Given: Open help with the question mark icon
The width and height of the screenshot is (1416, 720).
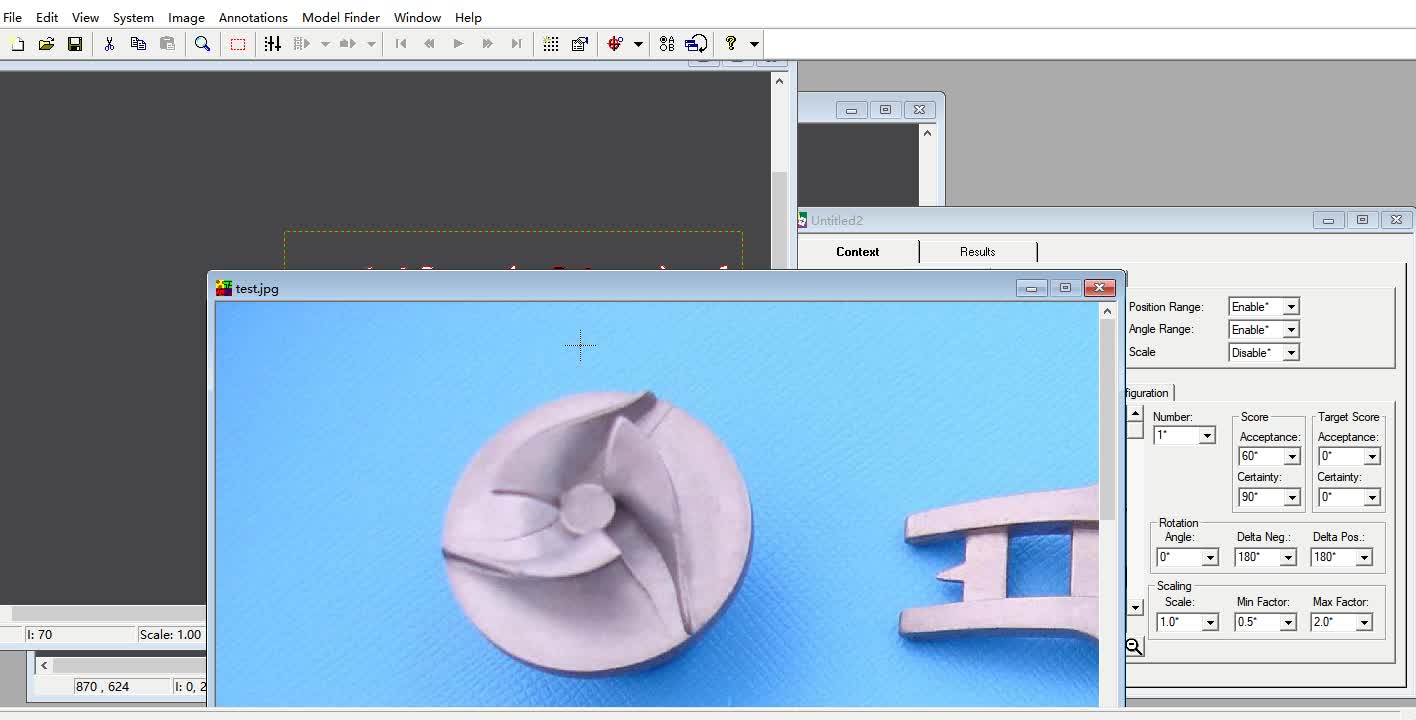Looking at the screenshot, I should (731, 44).
